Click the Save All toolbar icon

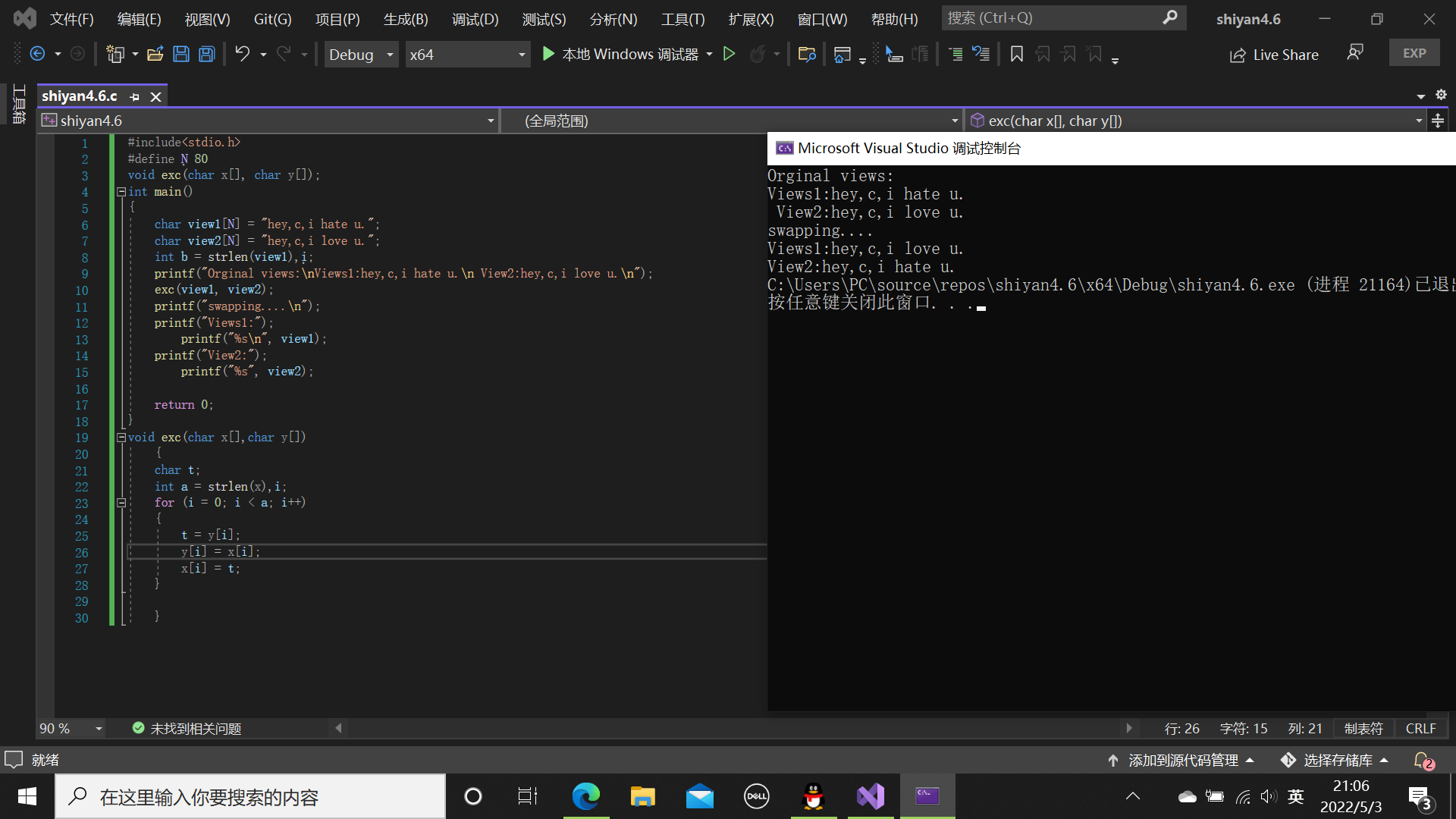coord(207,54)
